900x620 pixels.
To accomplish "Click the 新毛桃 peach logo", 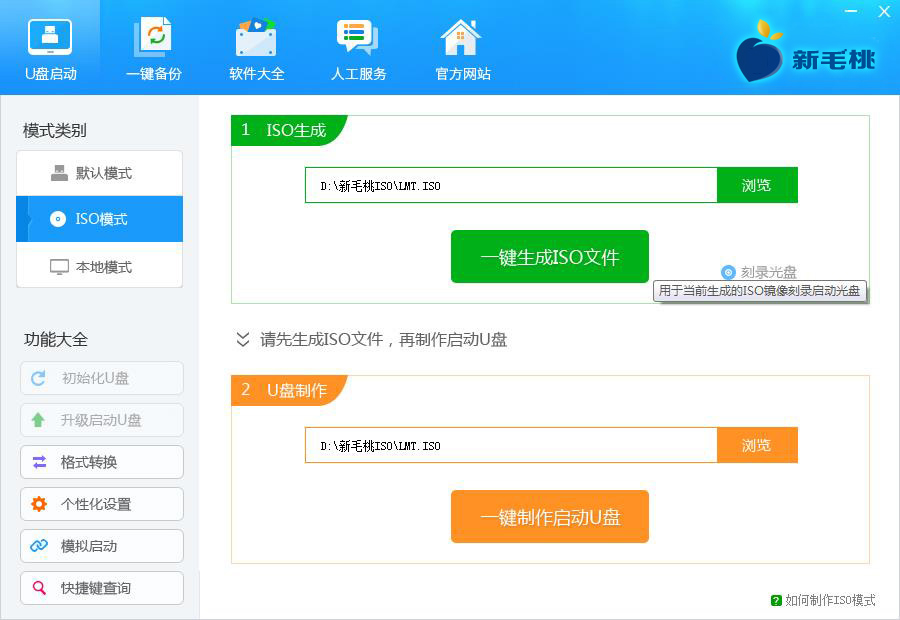I will tap(805, 53).
